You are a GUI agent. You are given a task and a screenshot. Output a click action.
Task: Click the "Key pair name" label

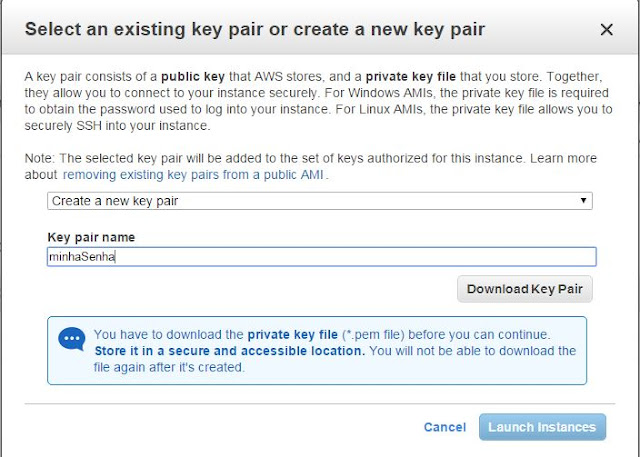(91, 237)
